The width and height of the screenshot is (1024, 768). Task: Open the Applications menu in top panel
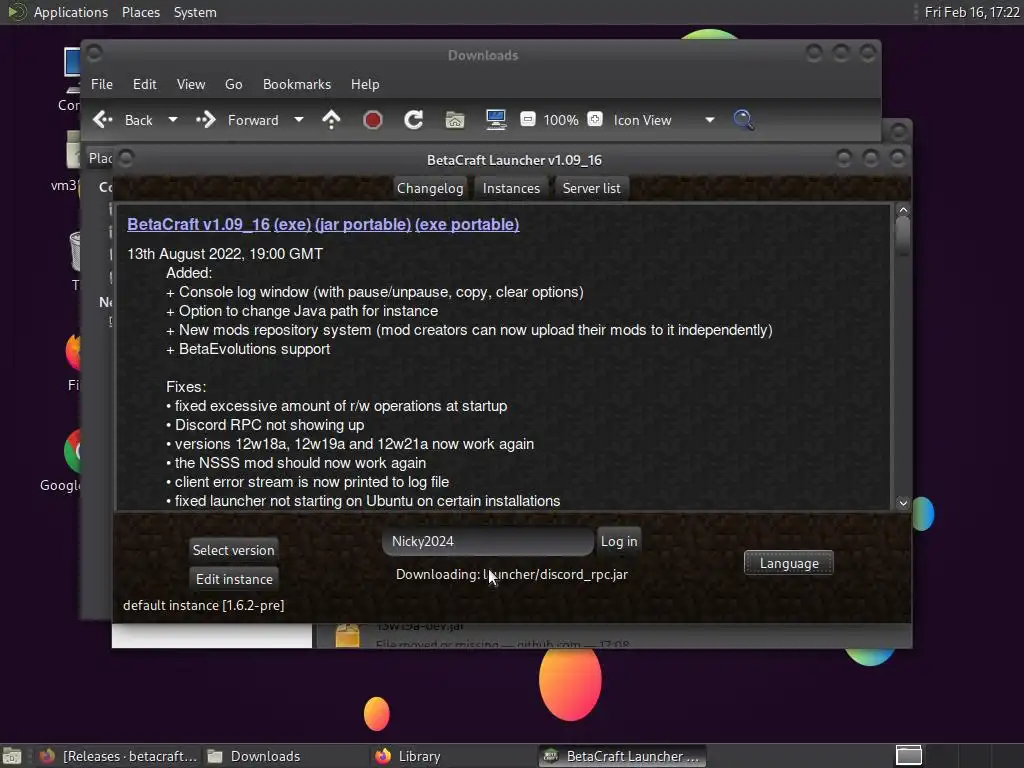coord(71,12)
